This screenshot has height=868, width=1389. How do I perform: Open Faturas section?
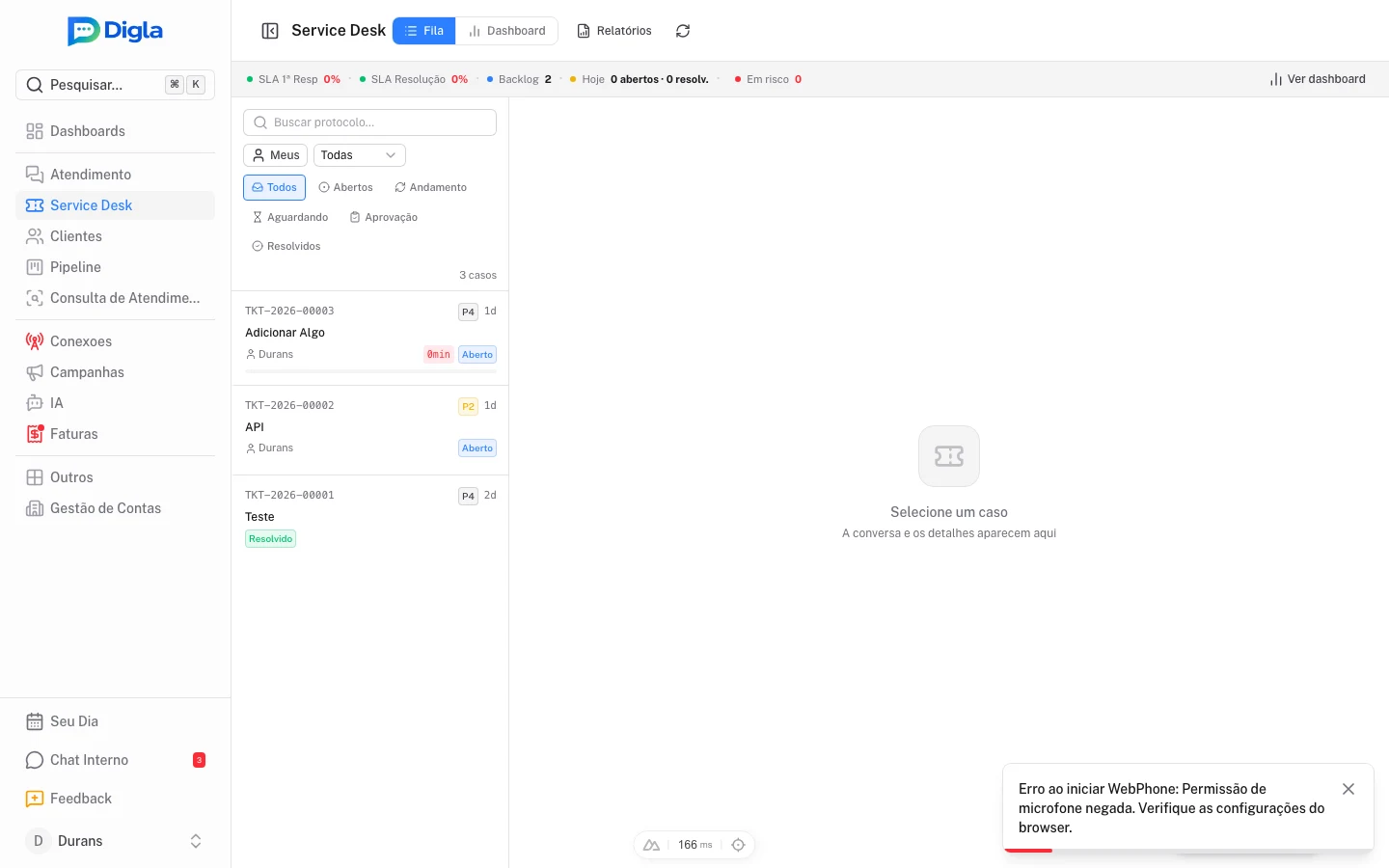(116, 434)
